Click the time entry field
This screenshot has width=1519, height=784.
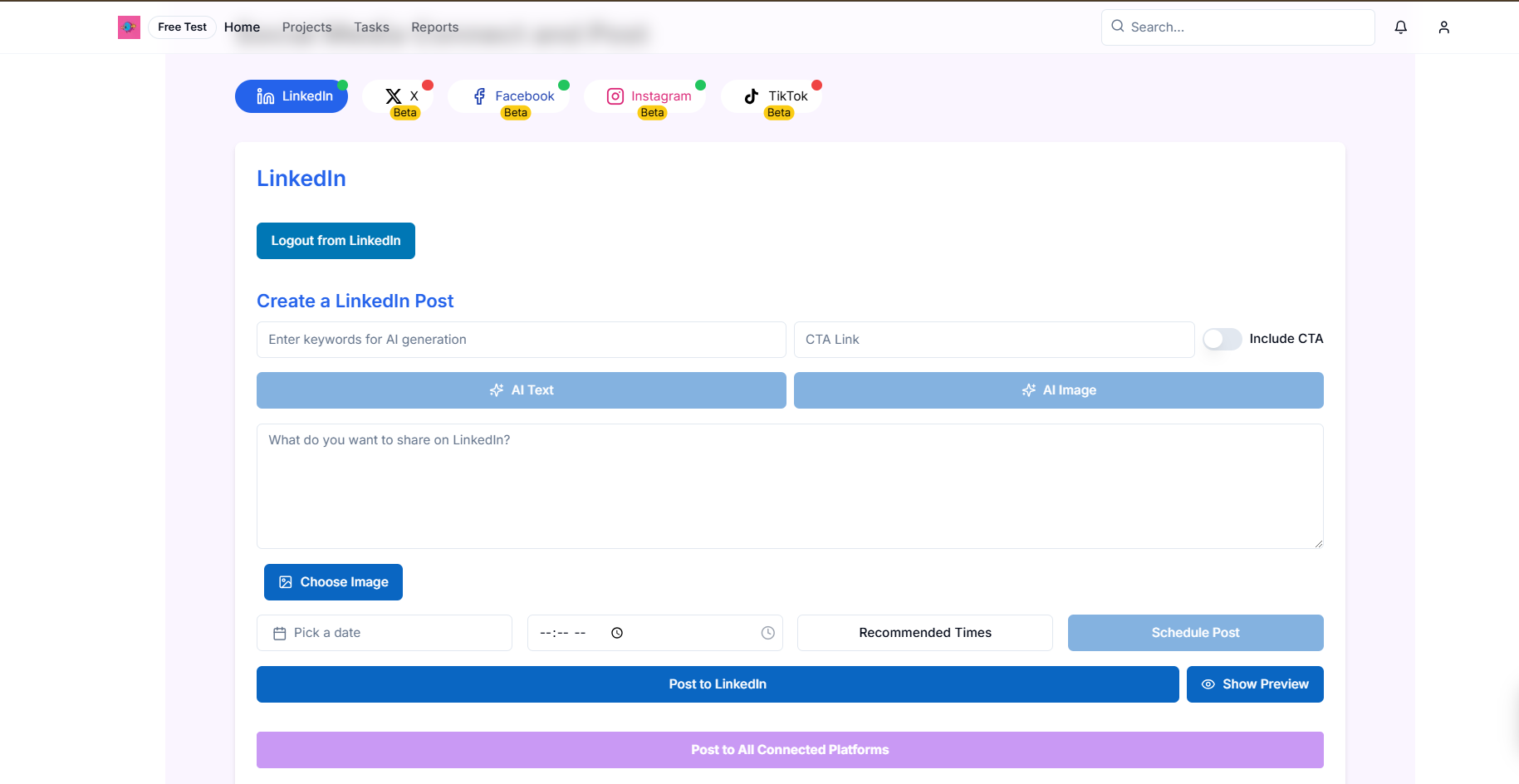coord(654,633)
